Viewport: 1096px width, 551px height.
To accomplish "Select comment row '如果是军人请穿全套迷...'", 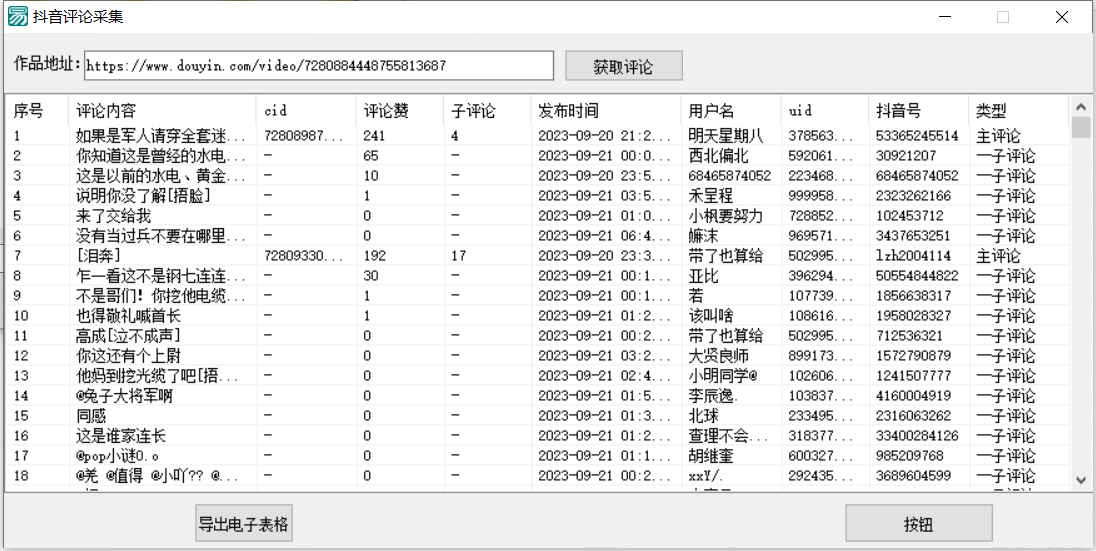I will tap(537, 136).
